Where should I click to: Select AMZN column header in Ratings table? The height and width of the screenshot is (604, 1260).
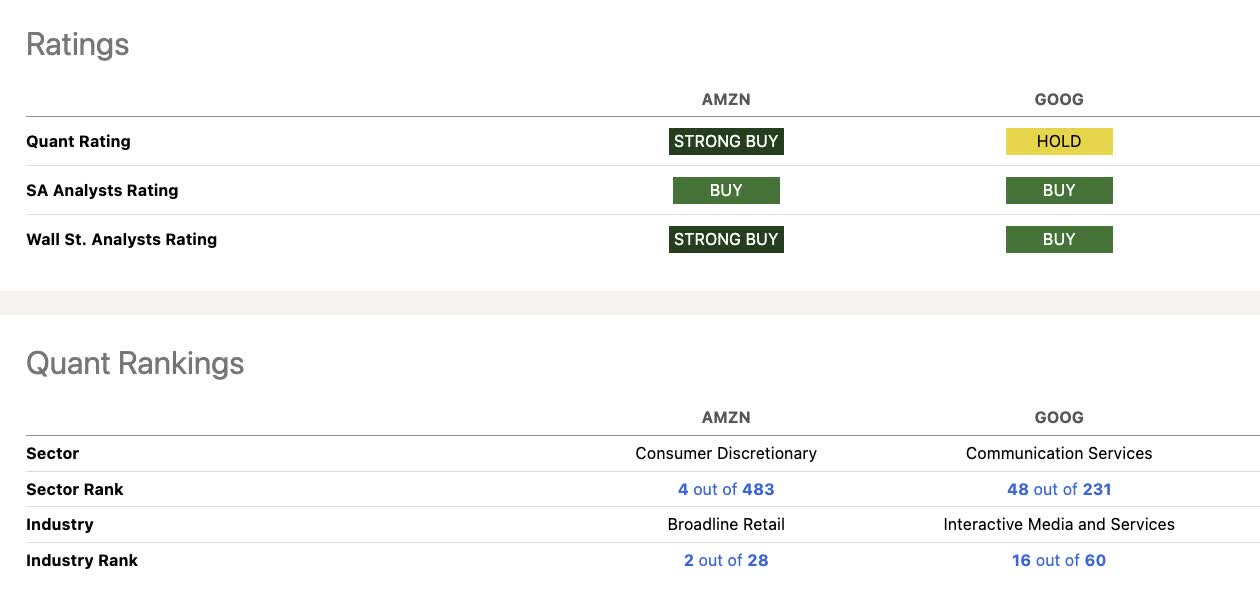(726, 99)
